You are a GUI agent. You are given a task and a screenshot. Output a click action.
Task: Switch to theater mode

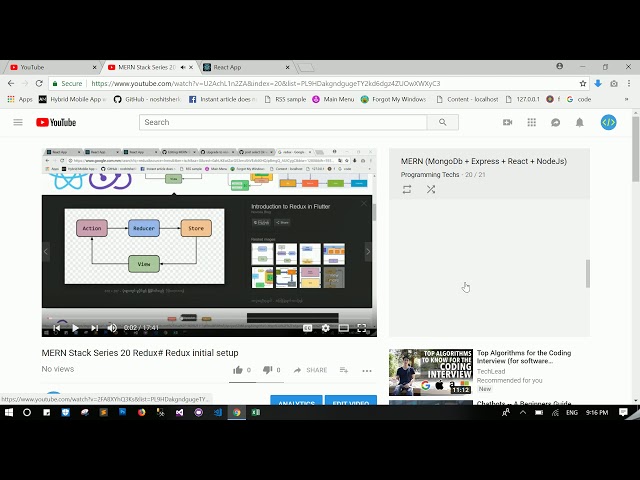pyautogui.click(x=344, y=328)
